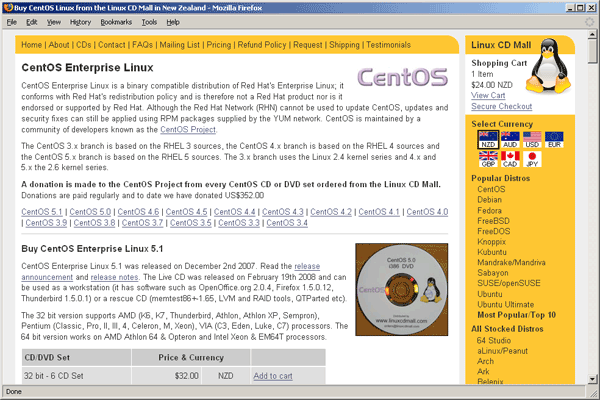The height and width of the screenshot is (400, 600).
Task: Click the Firefox throbber activity icon
Action: [x=590, y=22]
